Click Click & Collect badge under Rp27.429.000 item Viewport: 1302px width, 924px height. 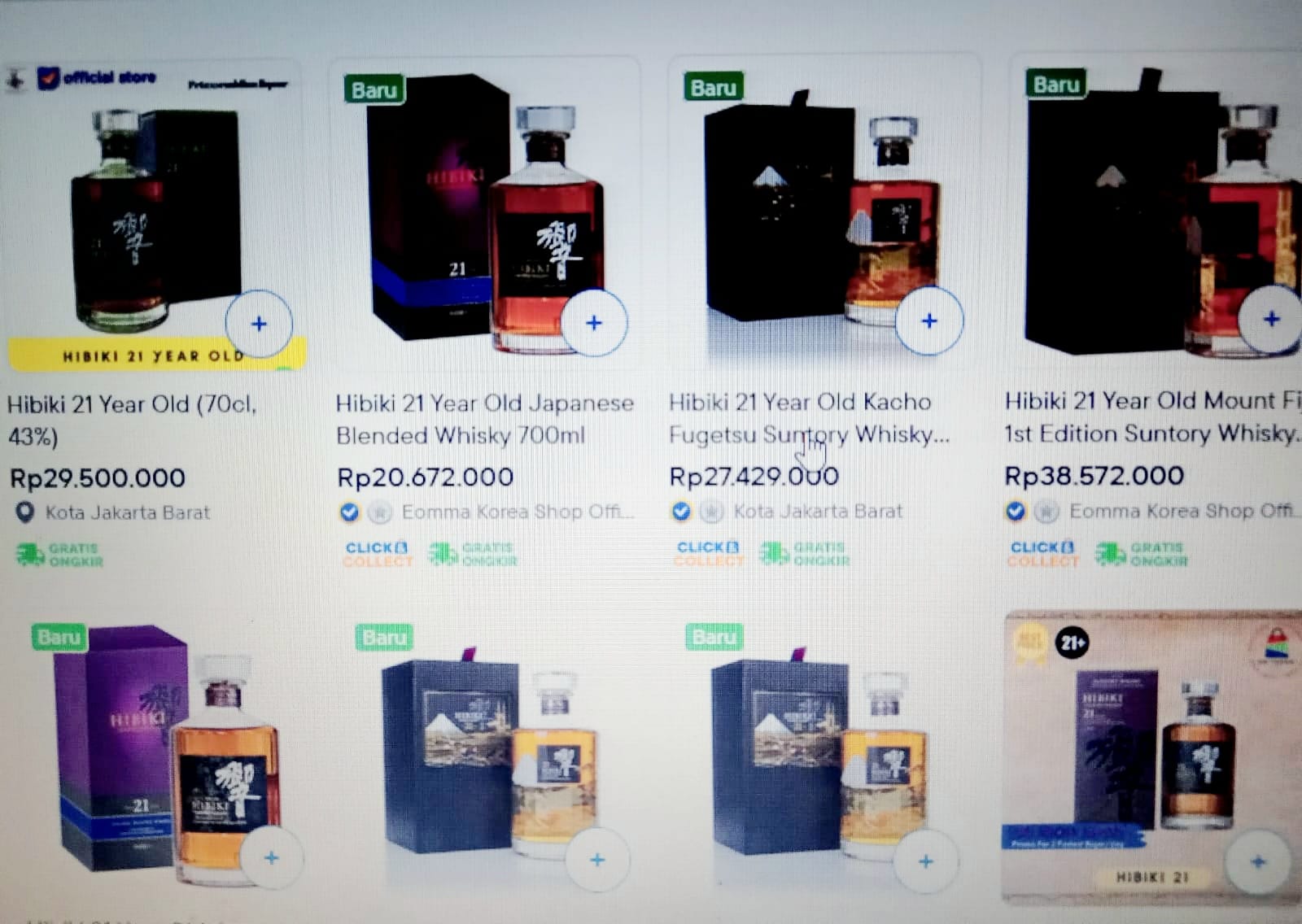(709, 553)
